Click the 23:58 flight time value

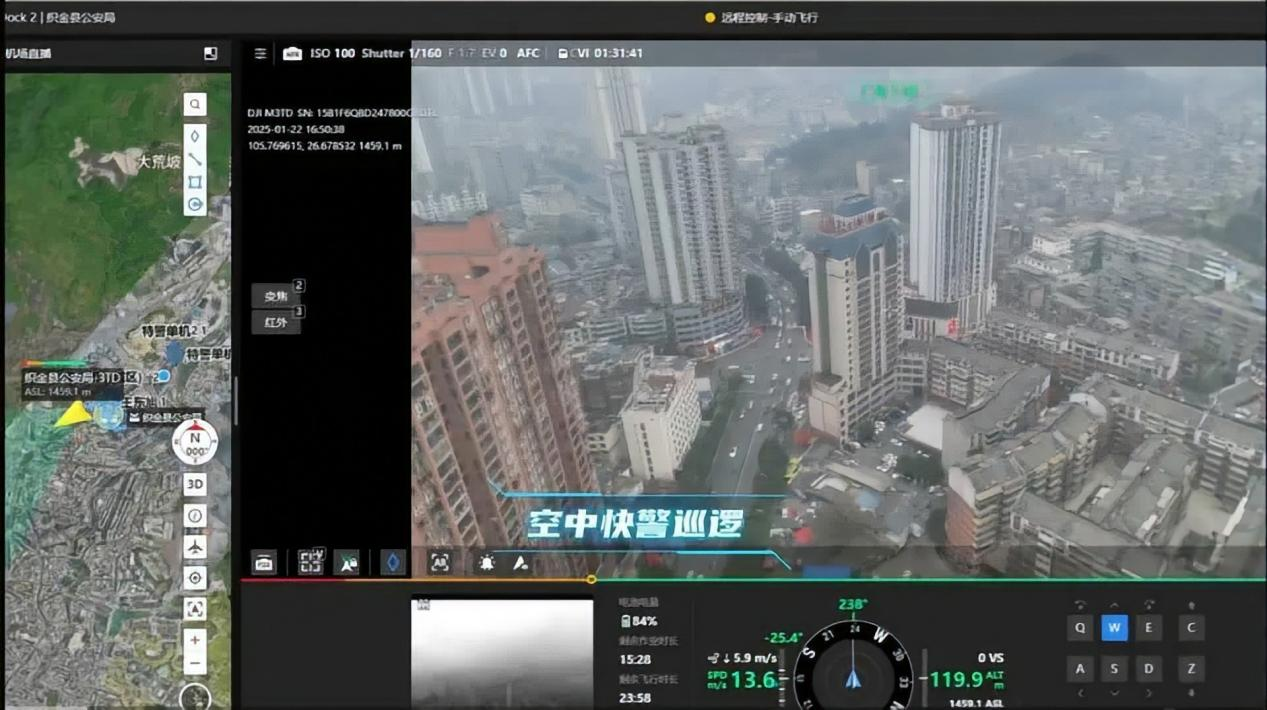pyautogui.click(x=635, y=697)
